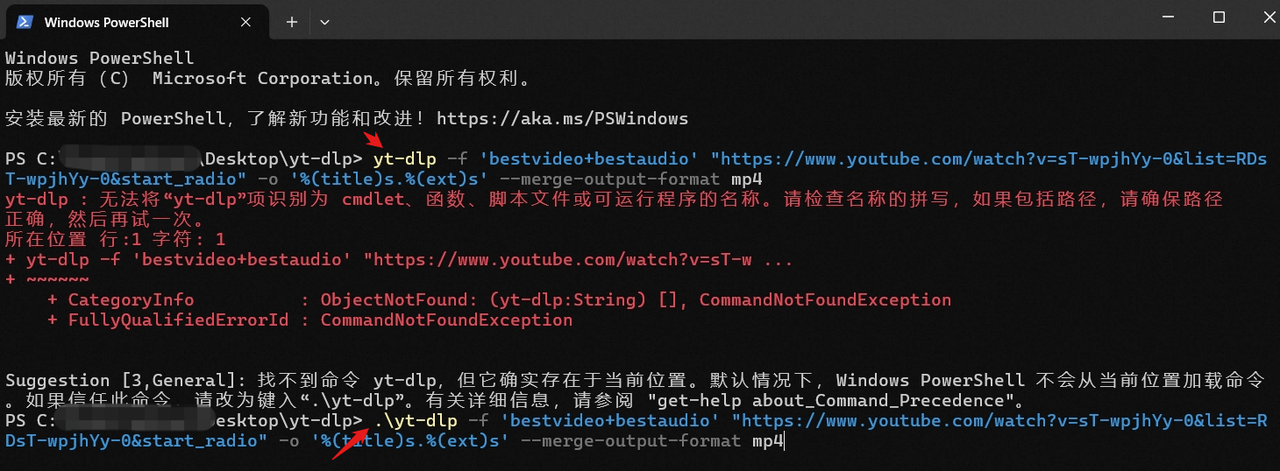Viewport: 1280px width, 471px height.
Task: Click the red "+ ~~~~~~" error marker line
Action: coord(46,279)
